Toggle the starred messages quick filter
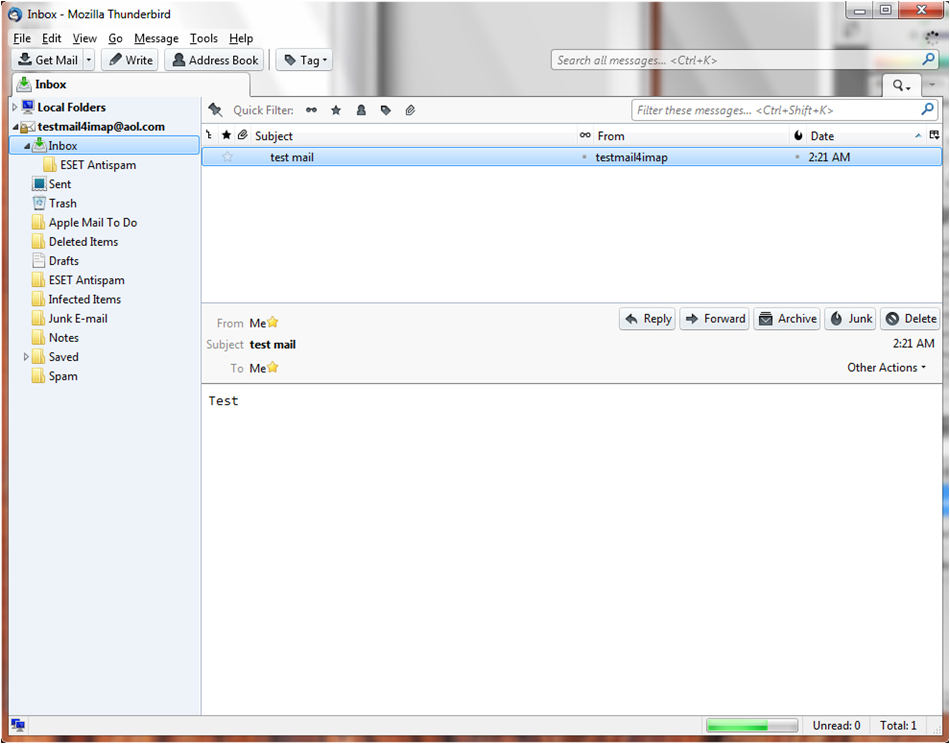 click(336, 110)
